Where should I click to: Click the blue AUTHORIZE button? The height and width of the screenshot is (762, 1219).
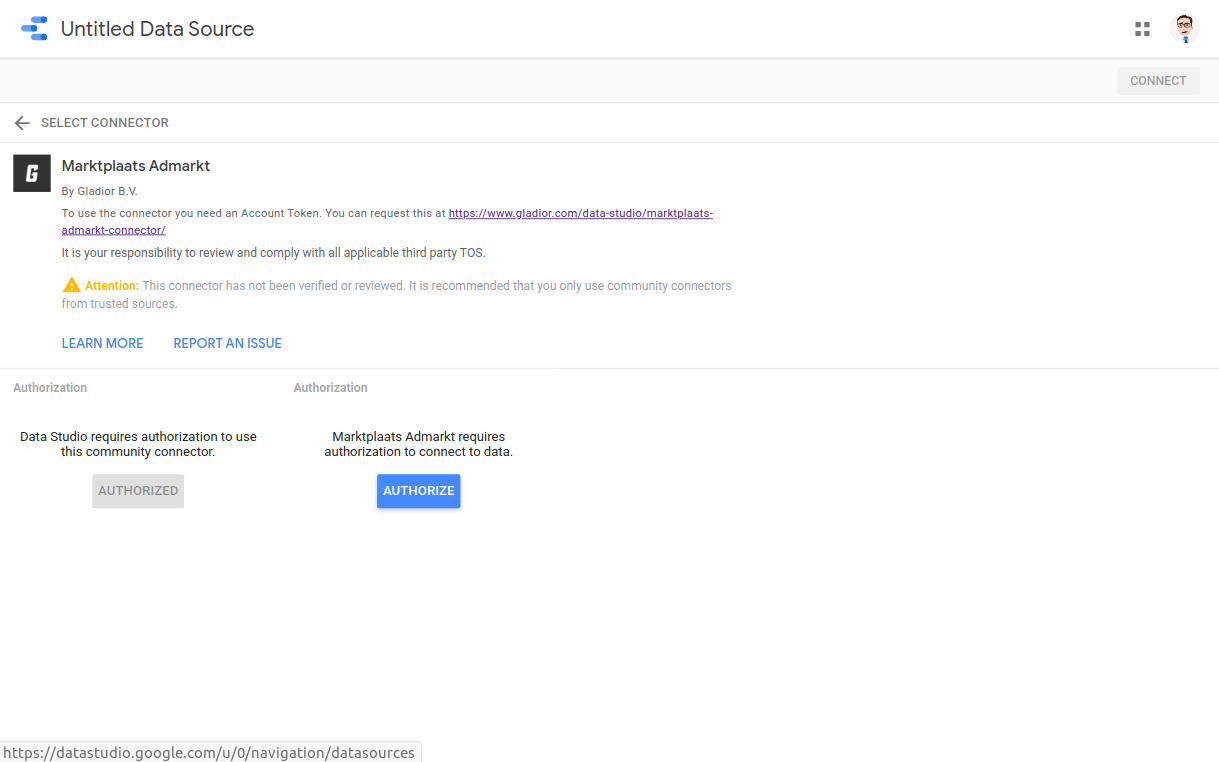click(419, 491)
